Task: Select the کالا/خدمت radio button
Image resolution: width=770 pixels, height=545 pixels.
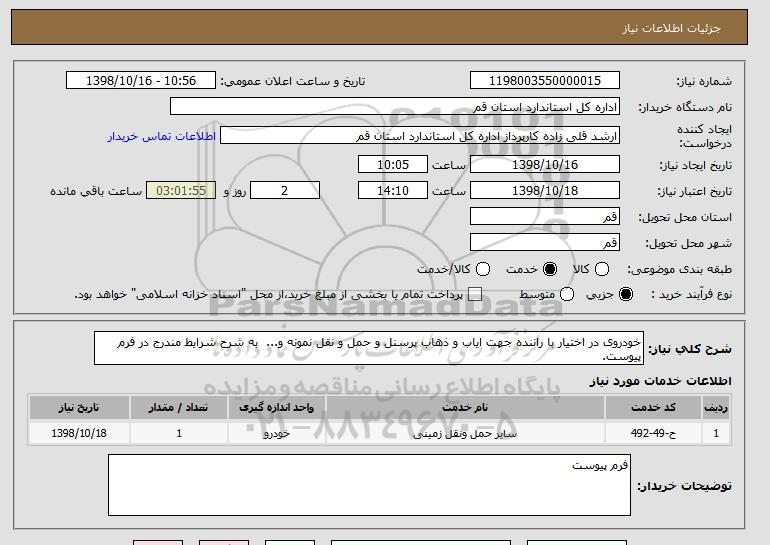Action: pyautogui.click(x=483, y=269)
